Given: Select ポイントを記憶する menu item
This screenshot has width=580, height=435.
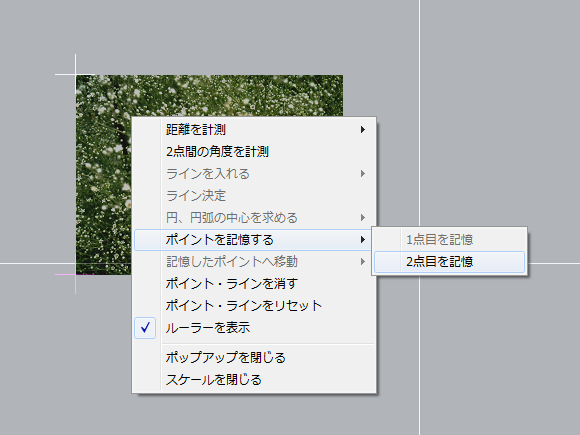Looking at the screenshot, I should tap(254, 240).
